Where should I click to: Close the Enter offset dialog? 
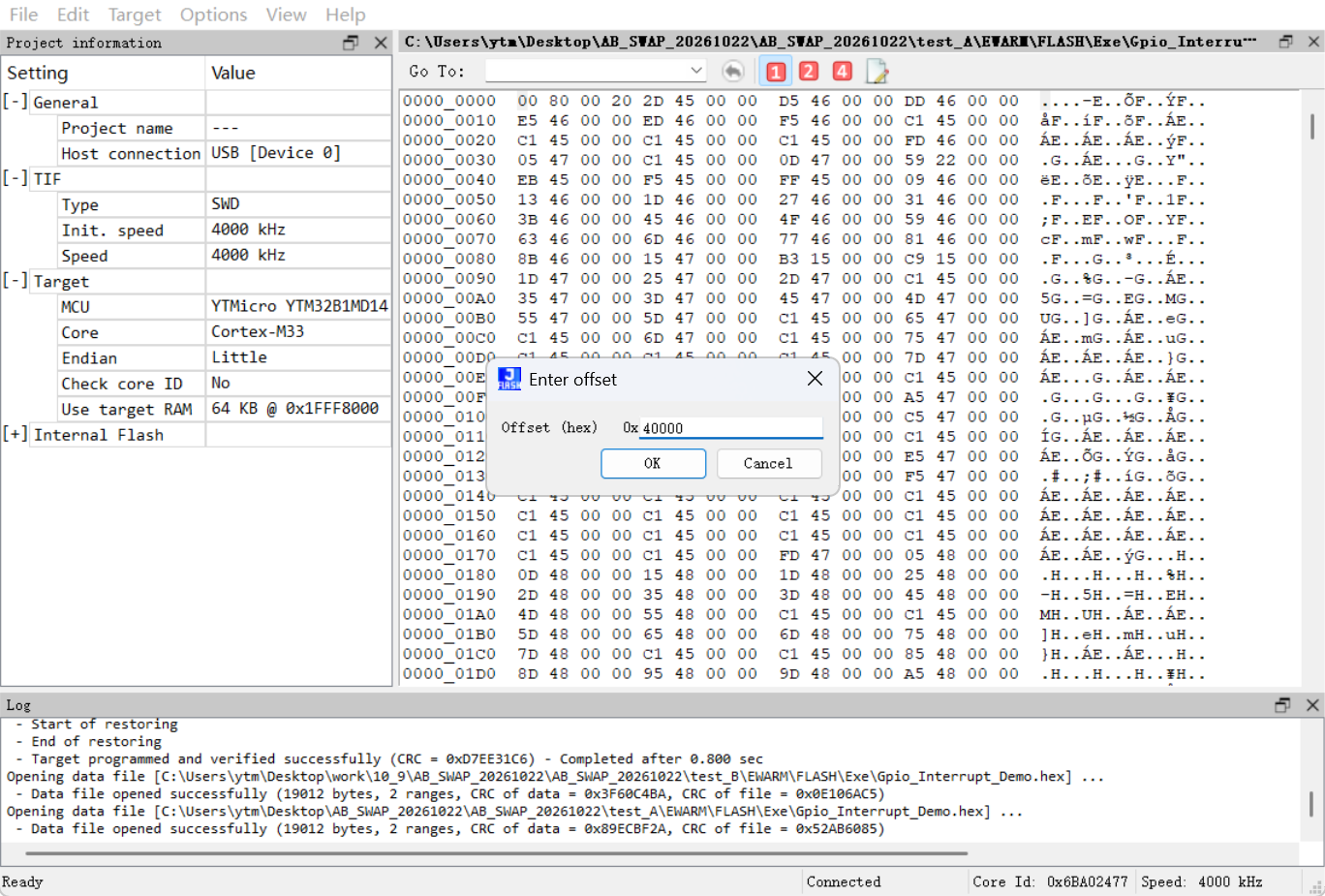point(815,379)
